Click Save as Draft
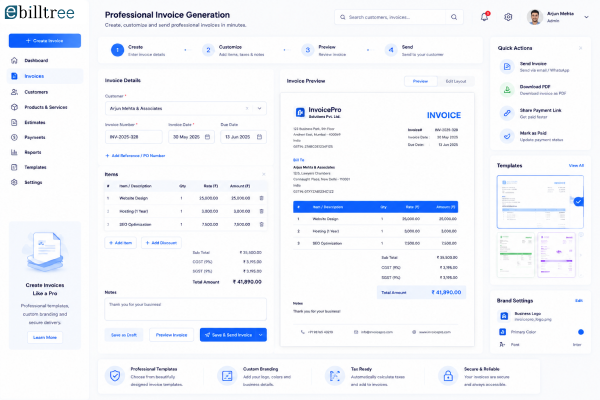This screenshot has width=600, height=400. [124, 335]
